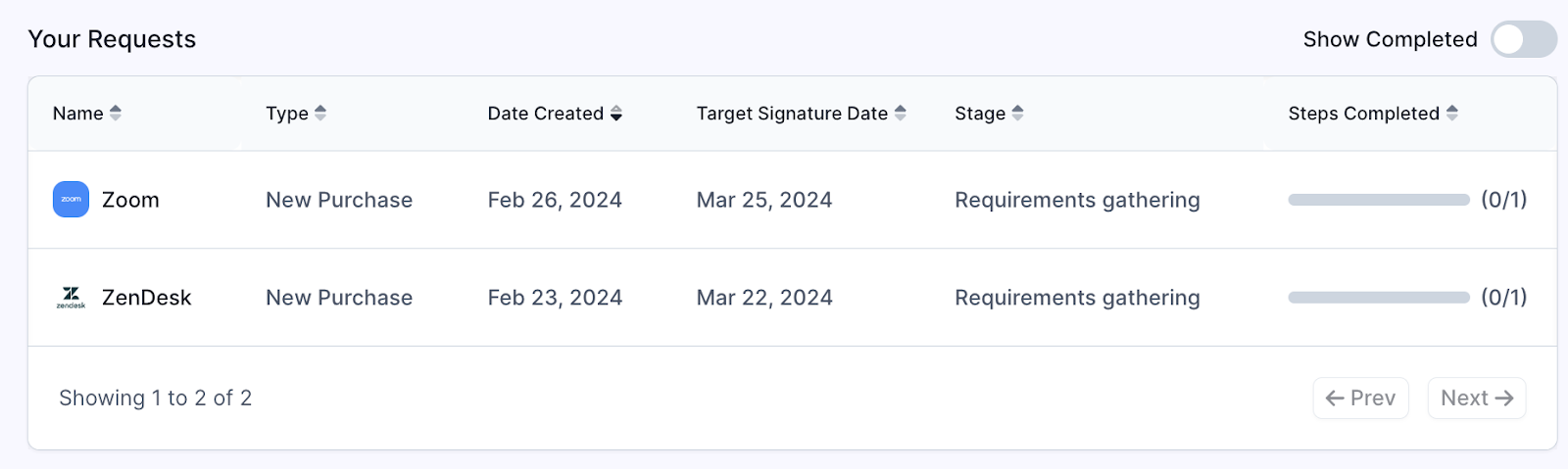This screenshot has width=1568, height=469.
Task: Sort by Stage column arrows
Action: click(x=1018, y=114)
